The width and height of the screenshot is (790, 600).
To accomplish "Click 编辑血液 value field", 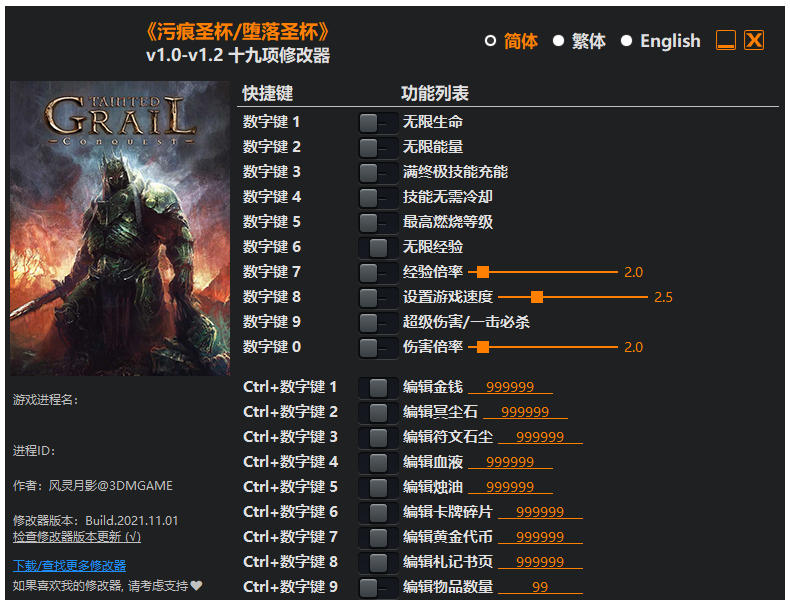I will tap(510, 462).
